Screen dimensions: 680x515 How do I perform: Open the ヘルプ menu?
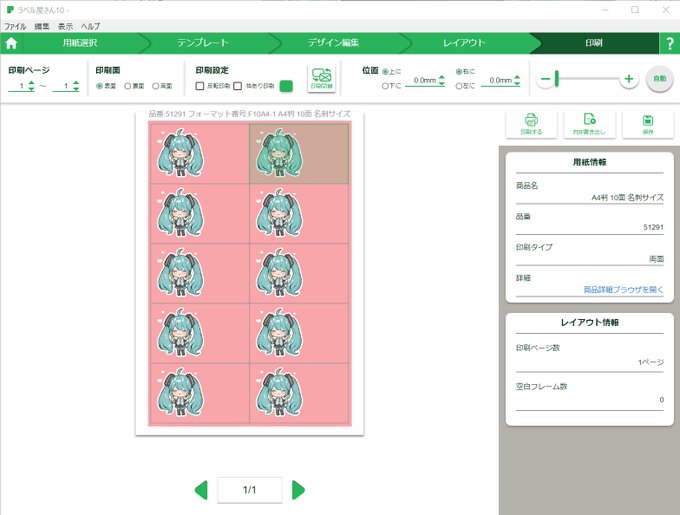click(90, 26)
